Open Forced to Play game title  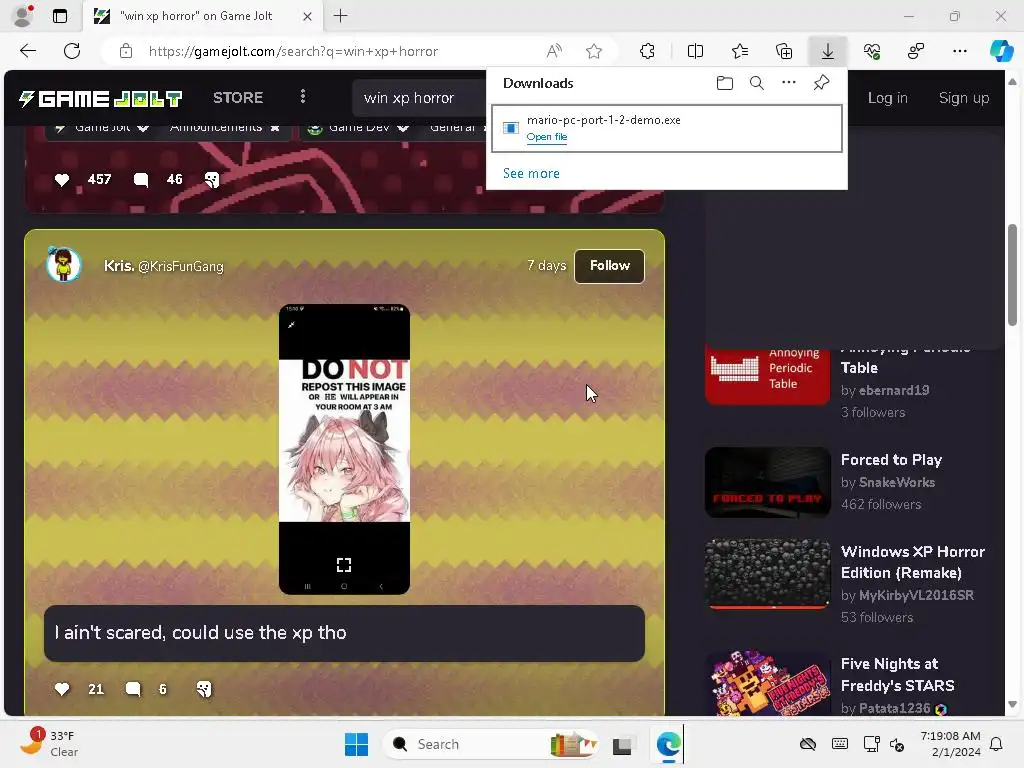[x=891, y=460]
